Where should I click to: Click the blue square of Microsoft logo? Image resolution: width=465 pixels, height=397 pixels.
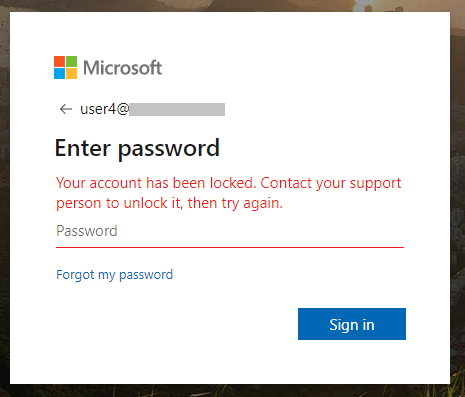(x=59, y=73)
